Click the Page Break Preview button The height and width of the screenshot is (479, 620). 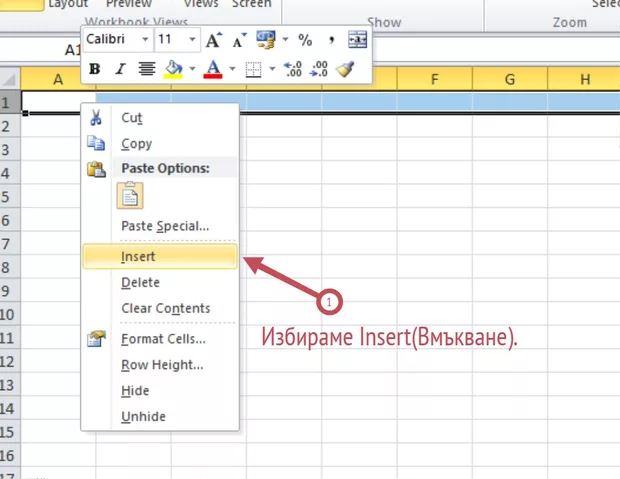point(129,4)
